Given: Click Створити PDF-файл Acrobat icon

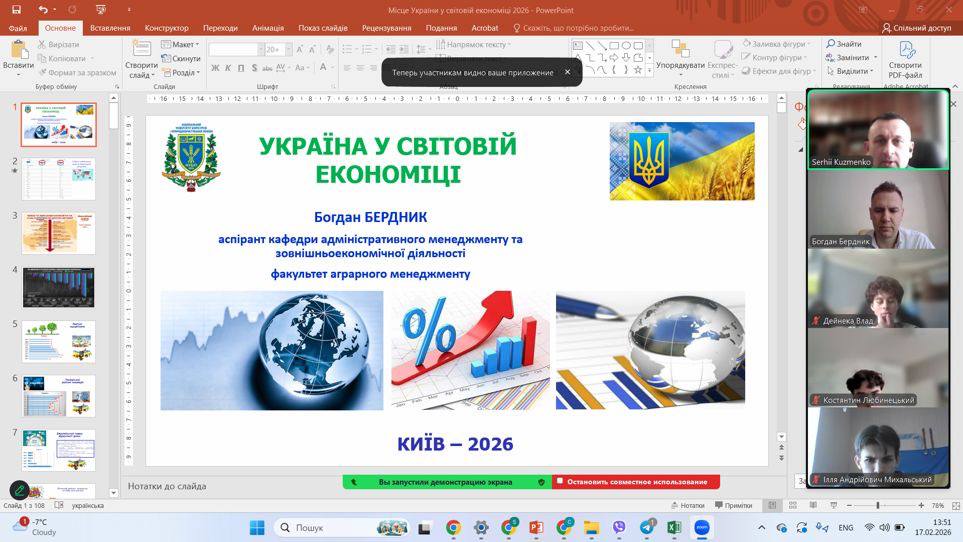Looking at the screenshot, I should (x=905, y=59).
